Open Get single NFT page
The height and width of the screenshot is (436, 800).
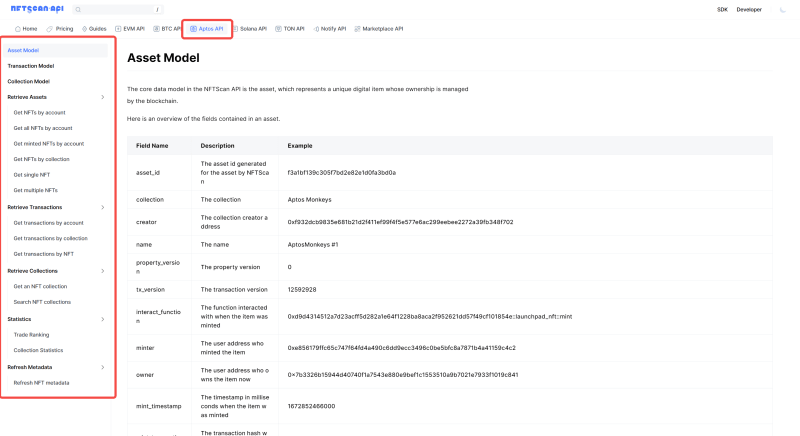[32, 175]
